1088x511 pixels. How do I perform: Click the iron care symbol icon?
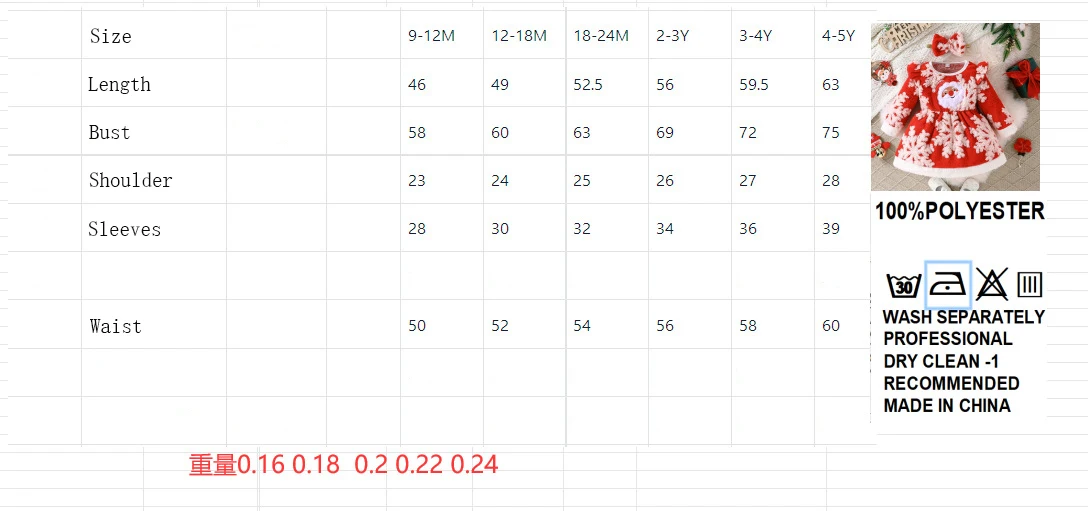point(948,285)
